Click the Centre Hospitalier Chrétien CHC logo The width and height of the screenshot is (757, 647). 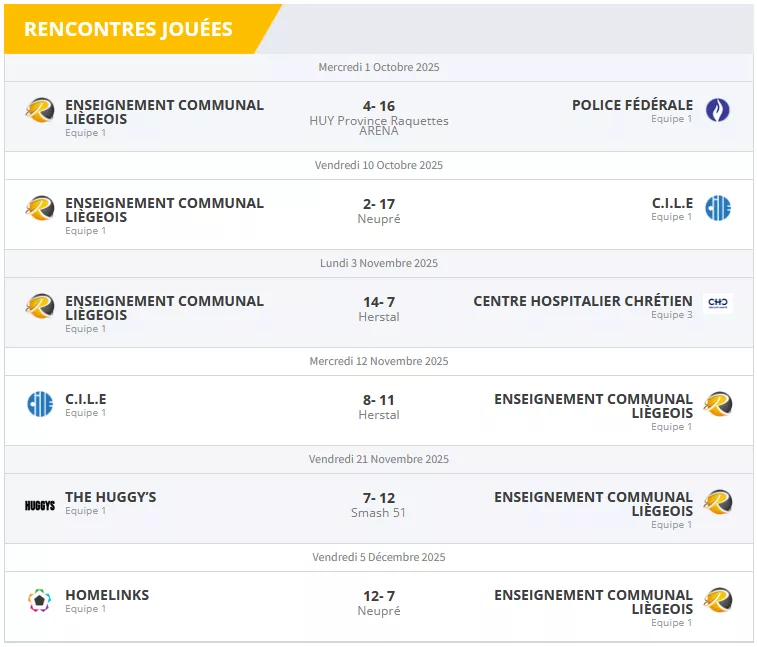coord(717,303)
